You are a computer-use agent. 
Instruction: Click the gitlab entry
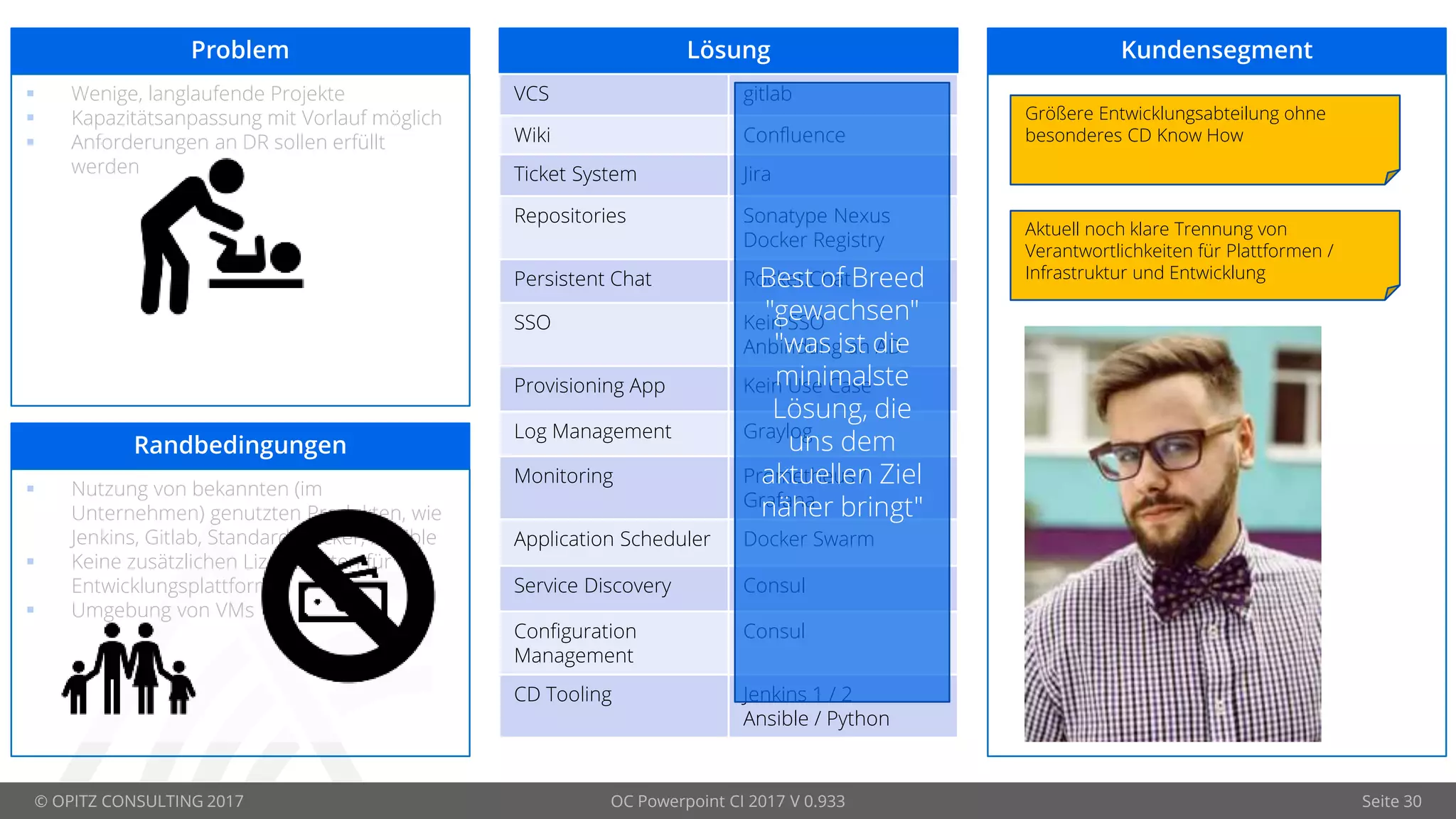click(x=767, y=94)
